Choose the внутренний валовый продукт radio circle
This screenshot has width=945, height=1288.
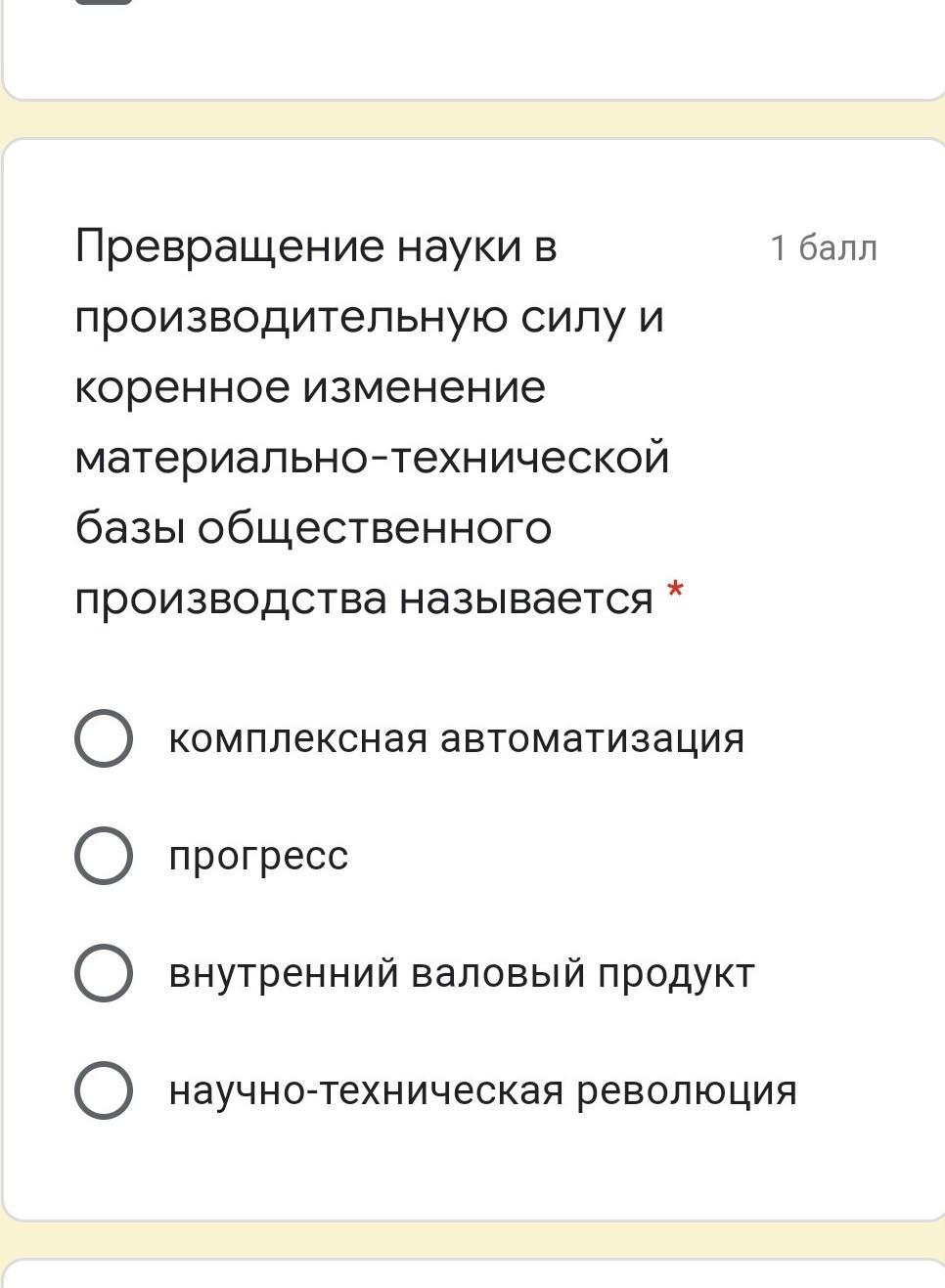(104, 973)
